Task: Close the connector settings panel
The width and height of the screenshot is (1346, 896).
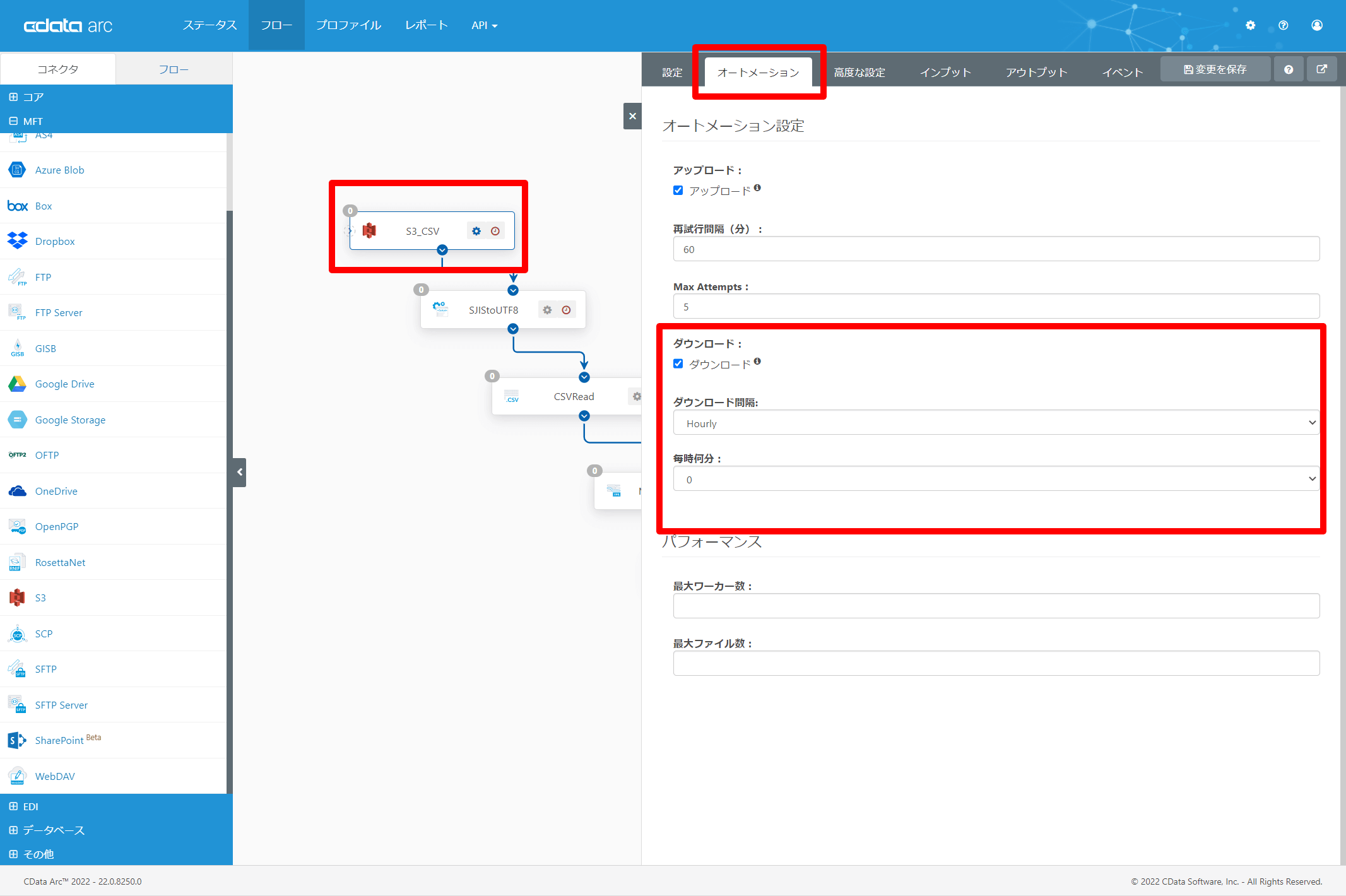Action: (x=632, y=116)
